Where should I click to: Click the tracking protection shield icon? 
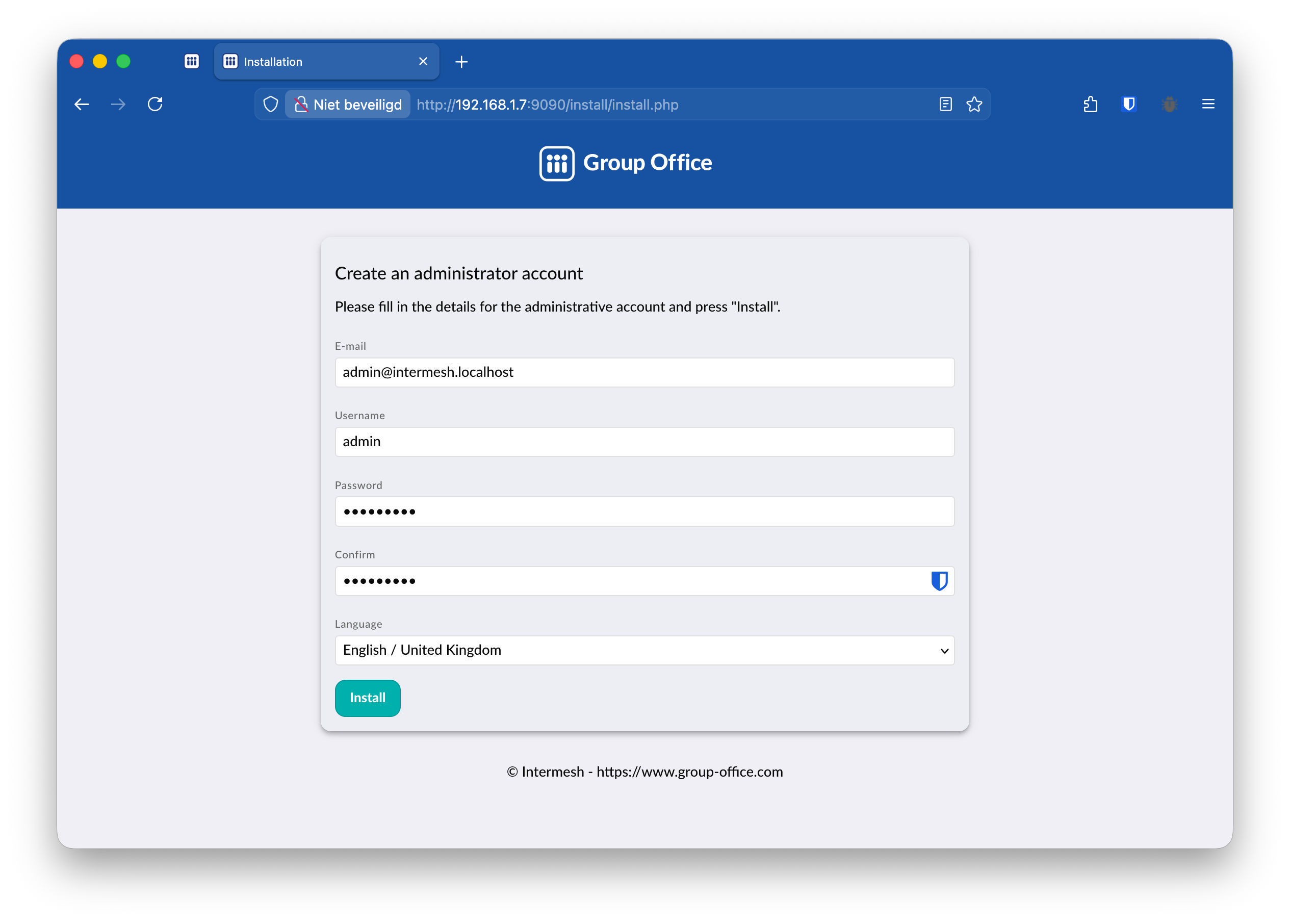[270, 104]
